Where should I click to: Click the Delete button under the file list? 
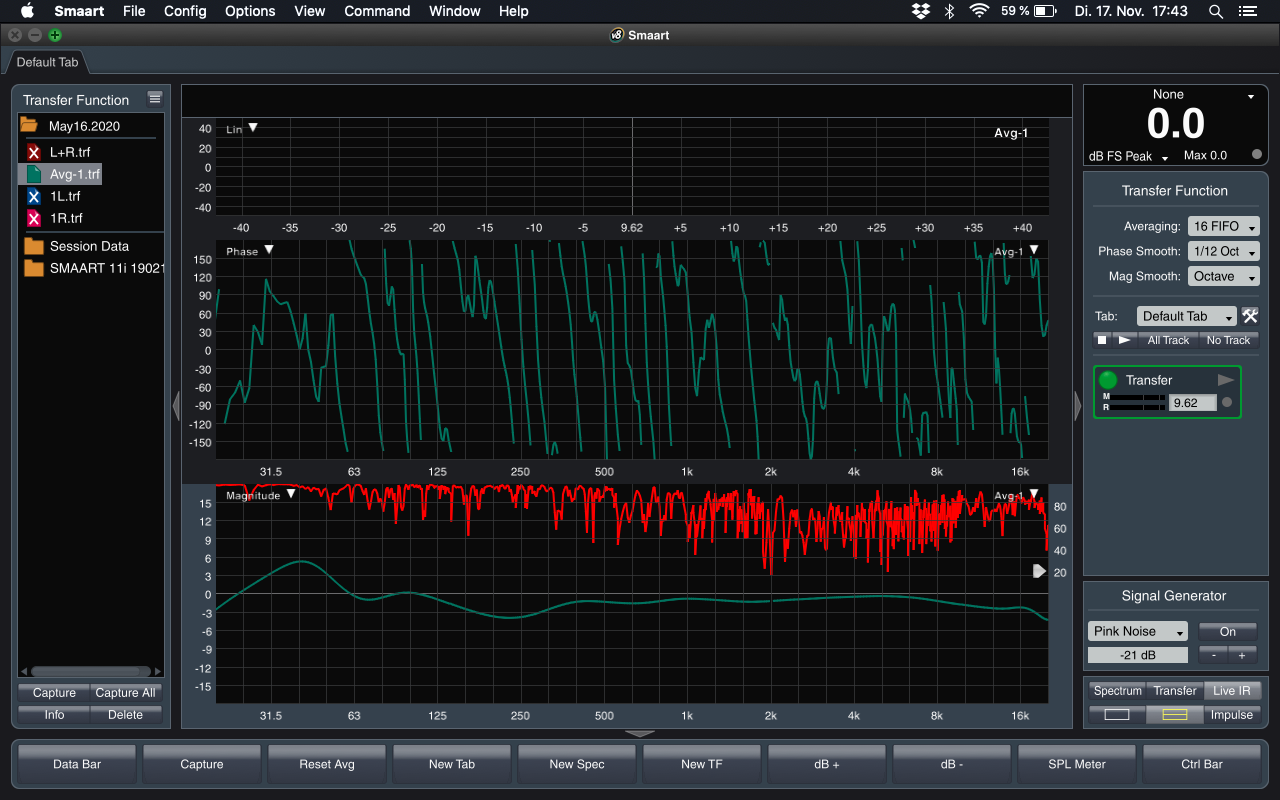[x=125, y=715]
